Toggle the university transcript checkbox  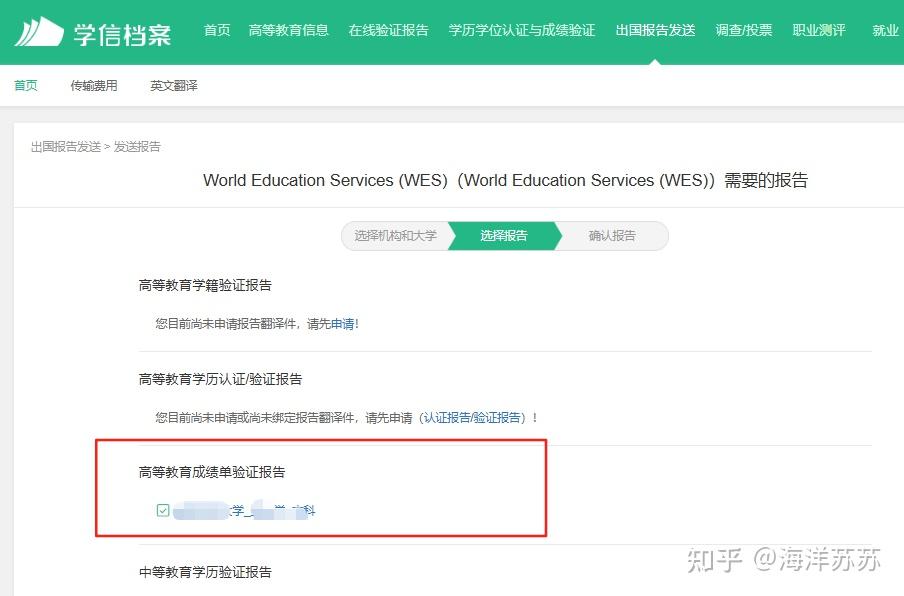(161, 511)
